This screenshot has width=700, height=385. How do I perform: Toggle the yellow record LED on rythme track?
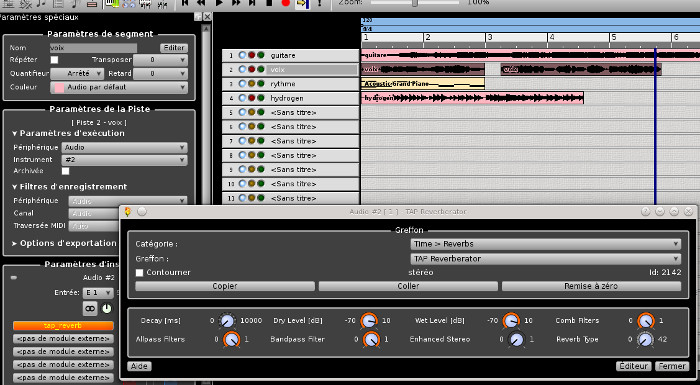coord(251,84)
